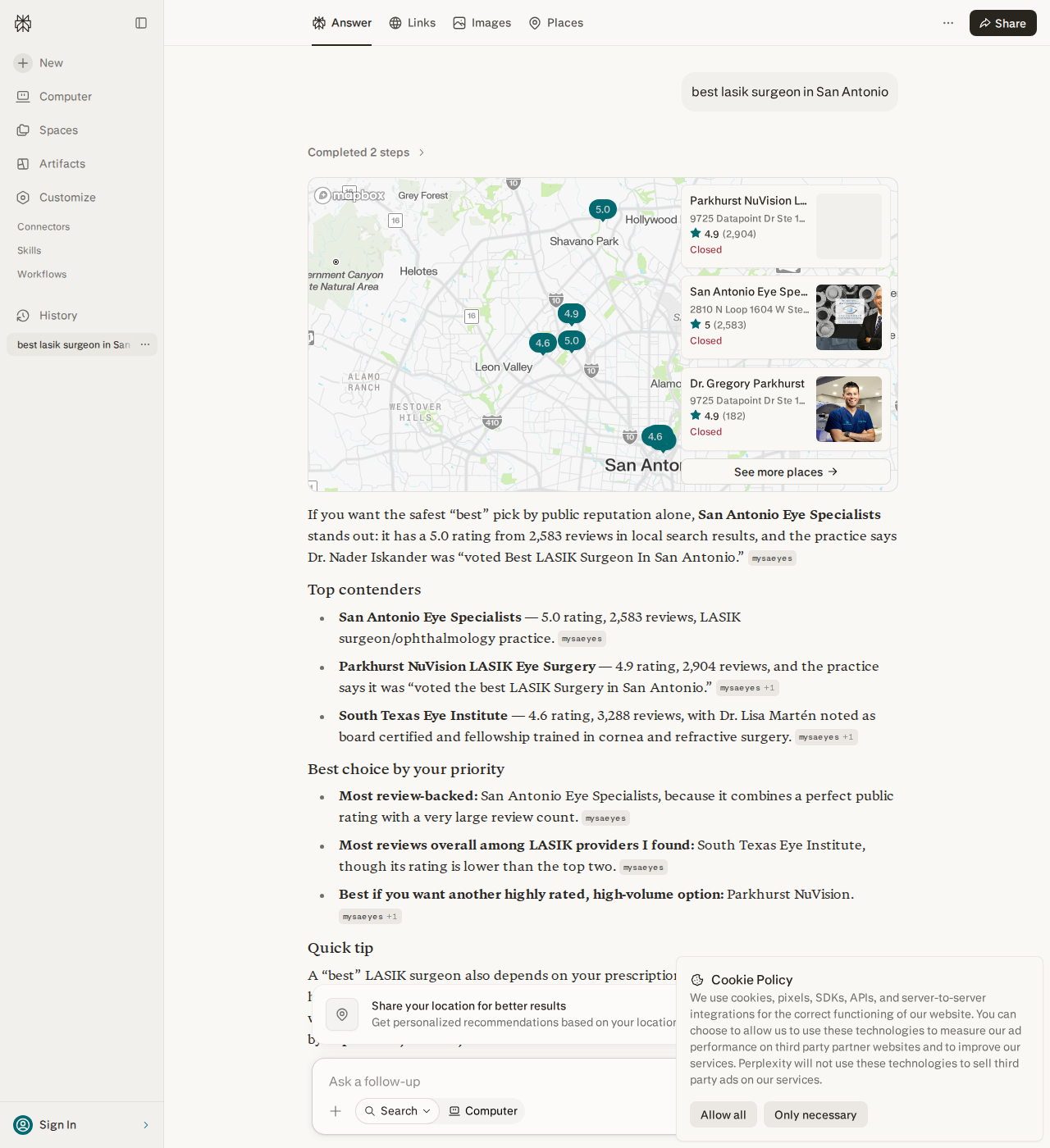Click the plus attach icon in follow-up box
Viewport: 1050px width, 1148px height.
(336, 1111)
